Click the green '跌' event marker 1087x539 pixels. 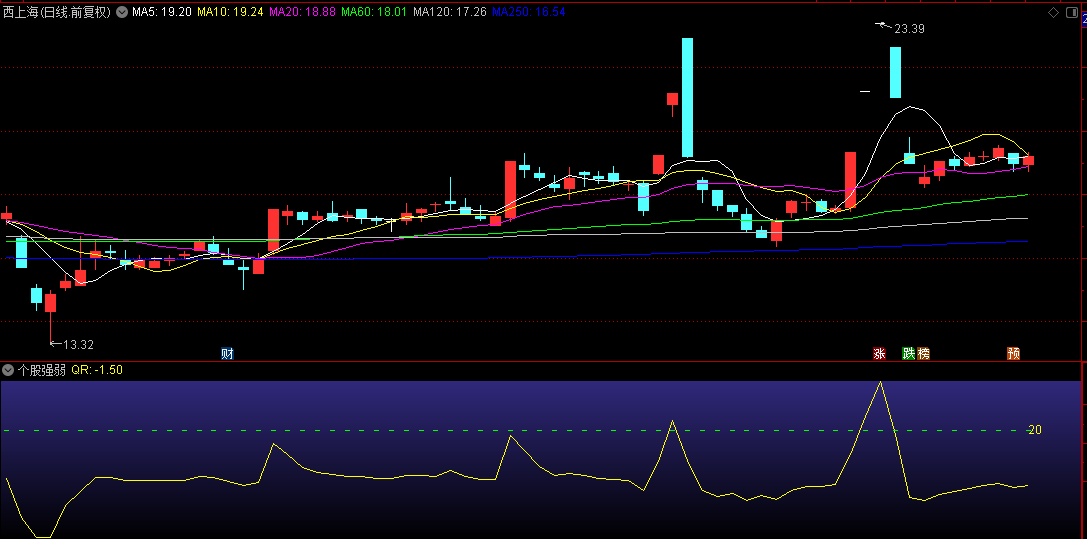point(908,353)
